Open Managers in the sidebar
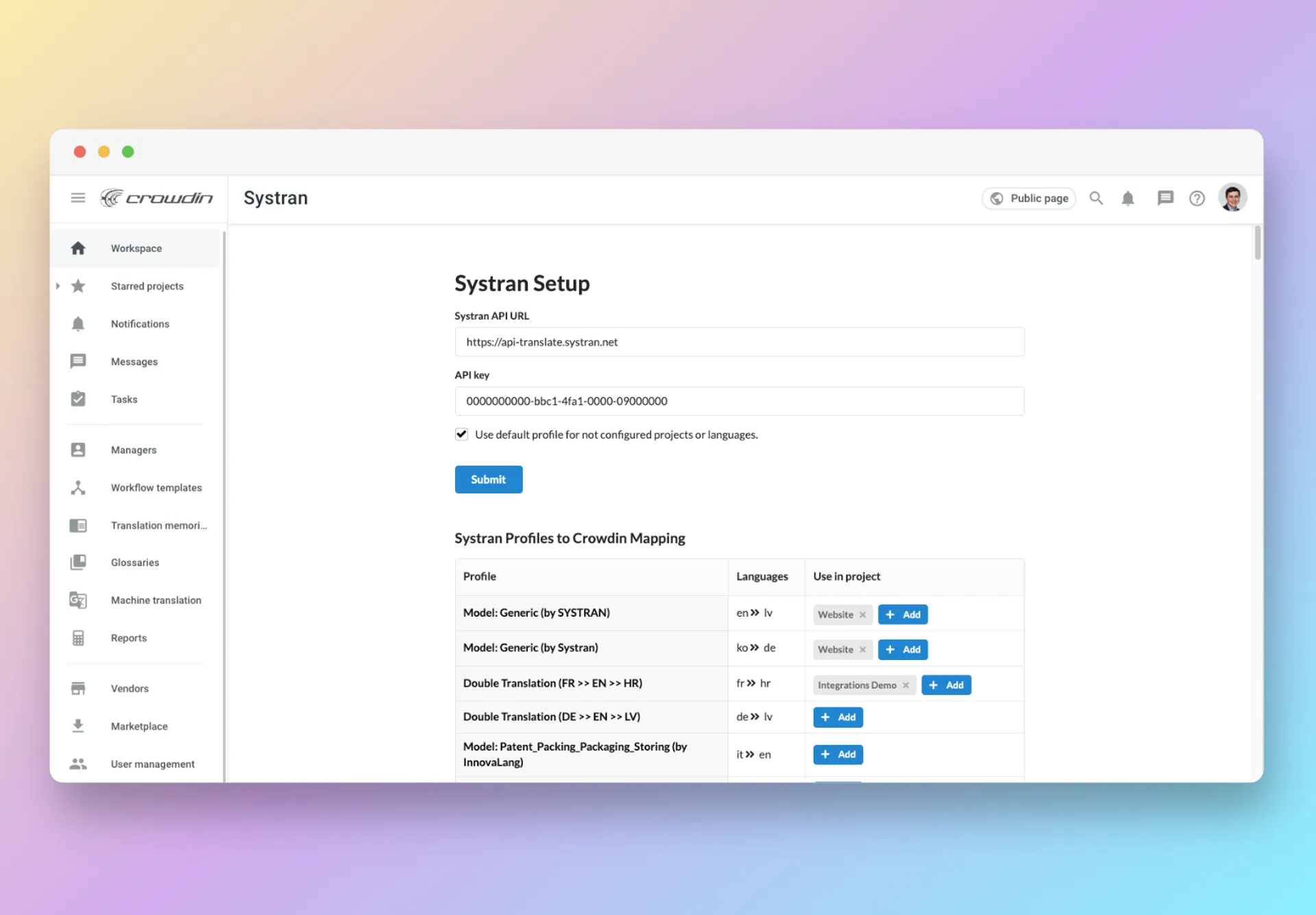This screenshot has width=1316, height=915. (x=136, y=450)
